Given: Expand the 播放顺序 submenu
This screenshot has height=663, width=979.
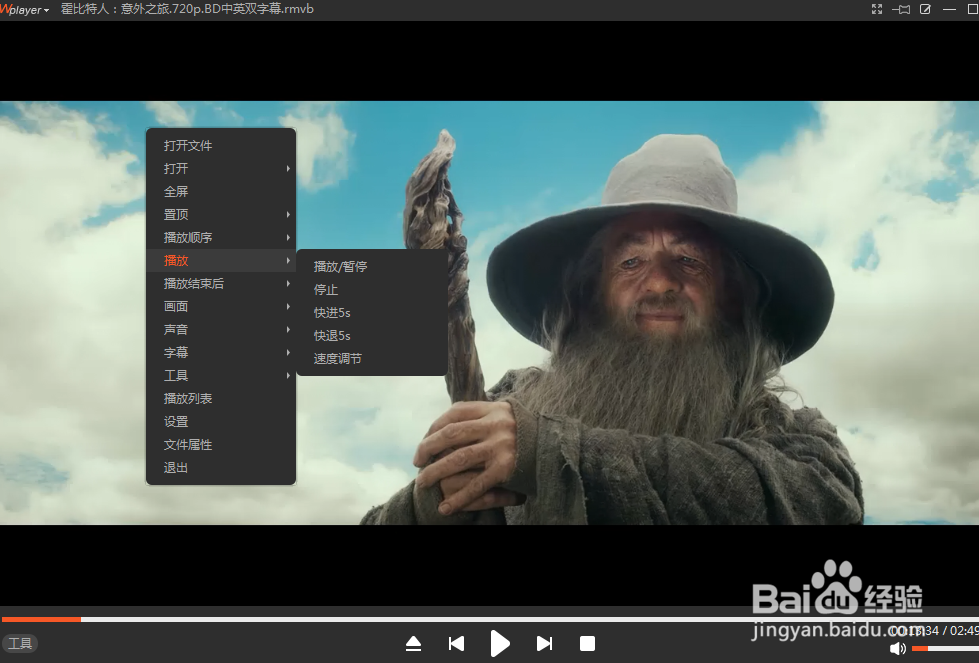Looking at the screenshot, I should (220, 238).
